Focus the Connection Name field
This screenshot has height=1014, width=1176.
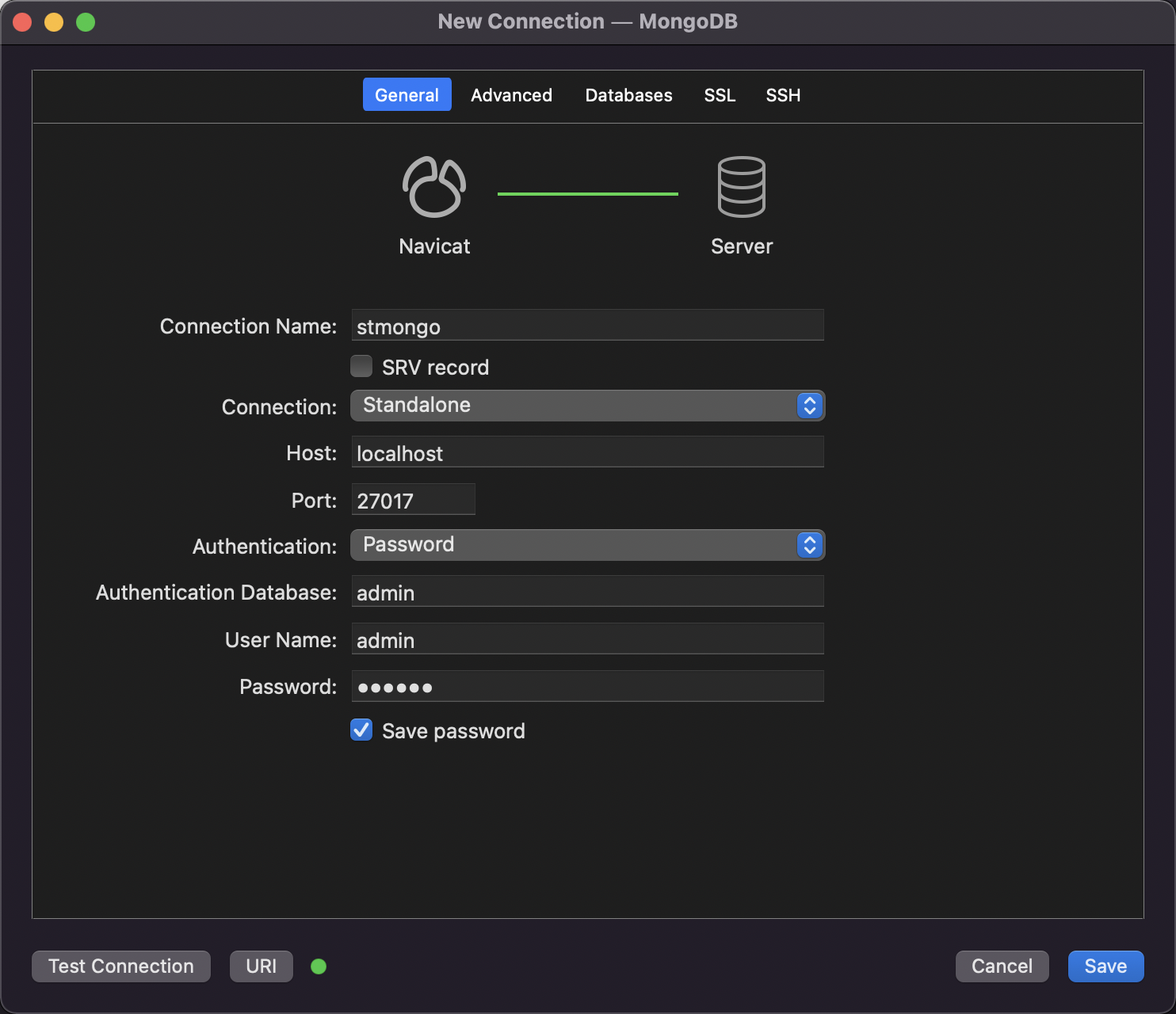tap(587, 326)
